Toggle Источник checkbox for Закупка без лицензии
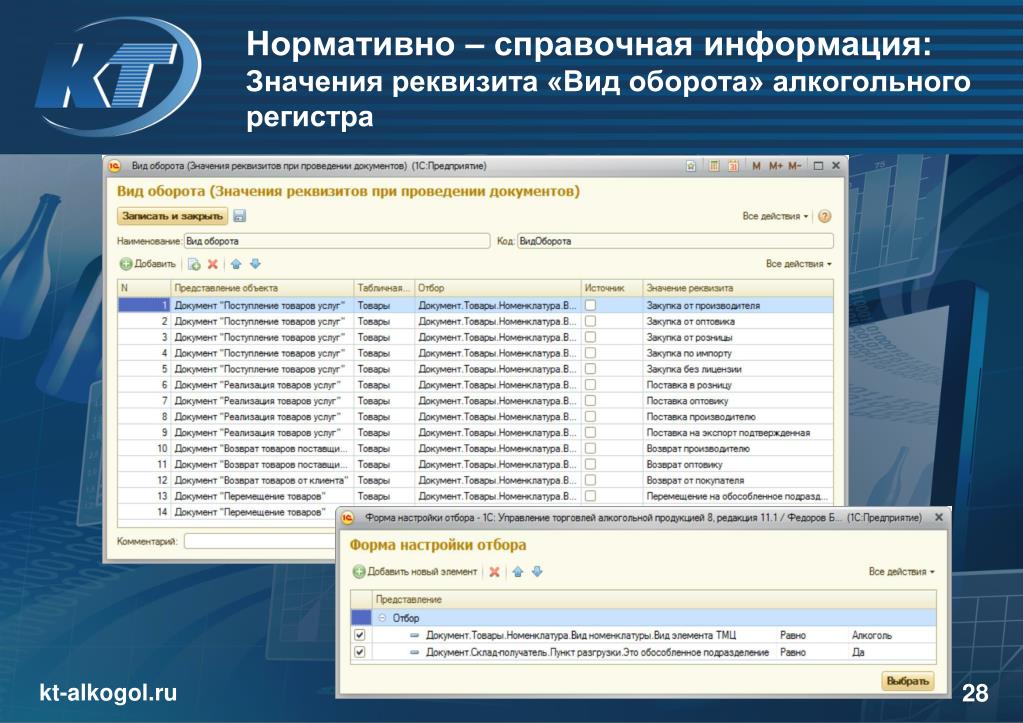The width and height of the screenshot is (1023, 723). (590, 369)
